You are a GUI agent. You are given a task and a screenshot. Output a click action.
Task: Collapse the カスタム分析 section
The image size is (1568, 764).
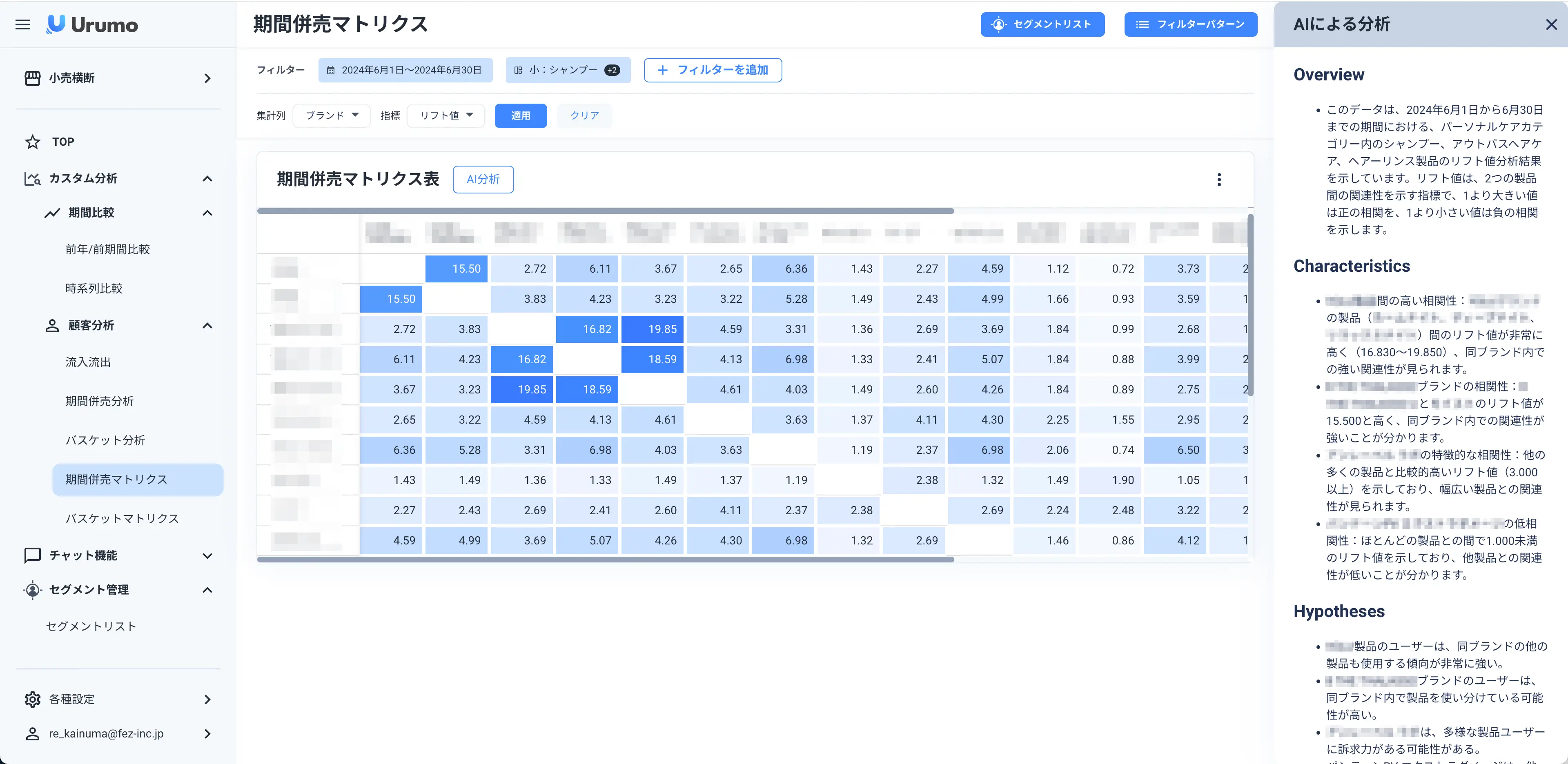pos(207,178)
